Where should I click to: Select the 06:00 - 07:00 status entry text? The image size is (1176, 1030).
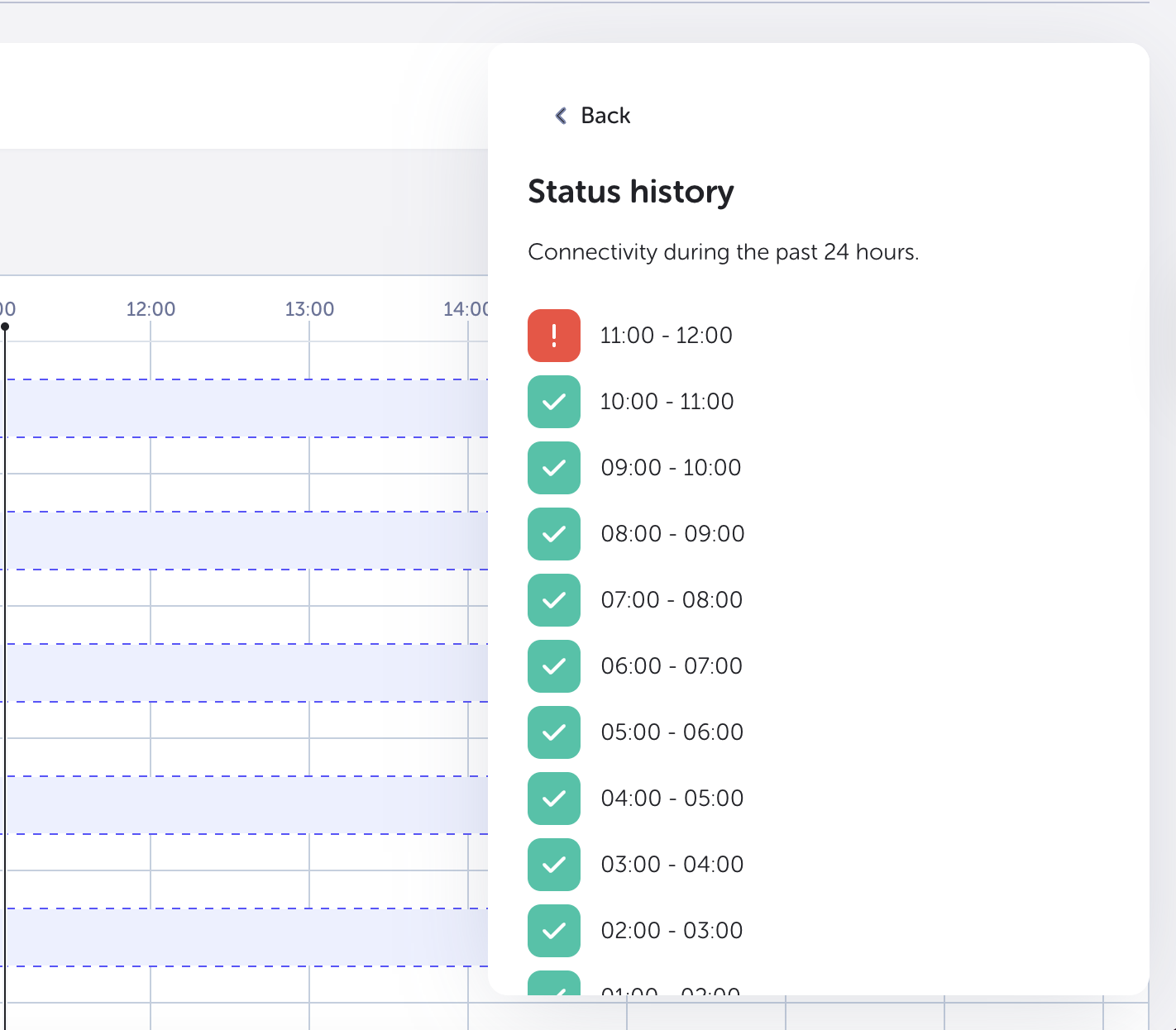[672, 666]
